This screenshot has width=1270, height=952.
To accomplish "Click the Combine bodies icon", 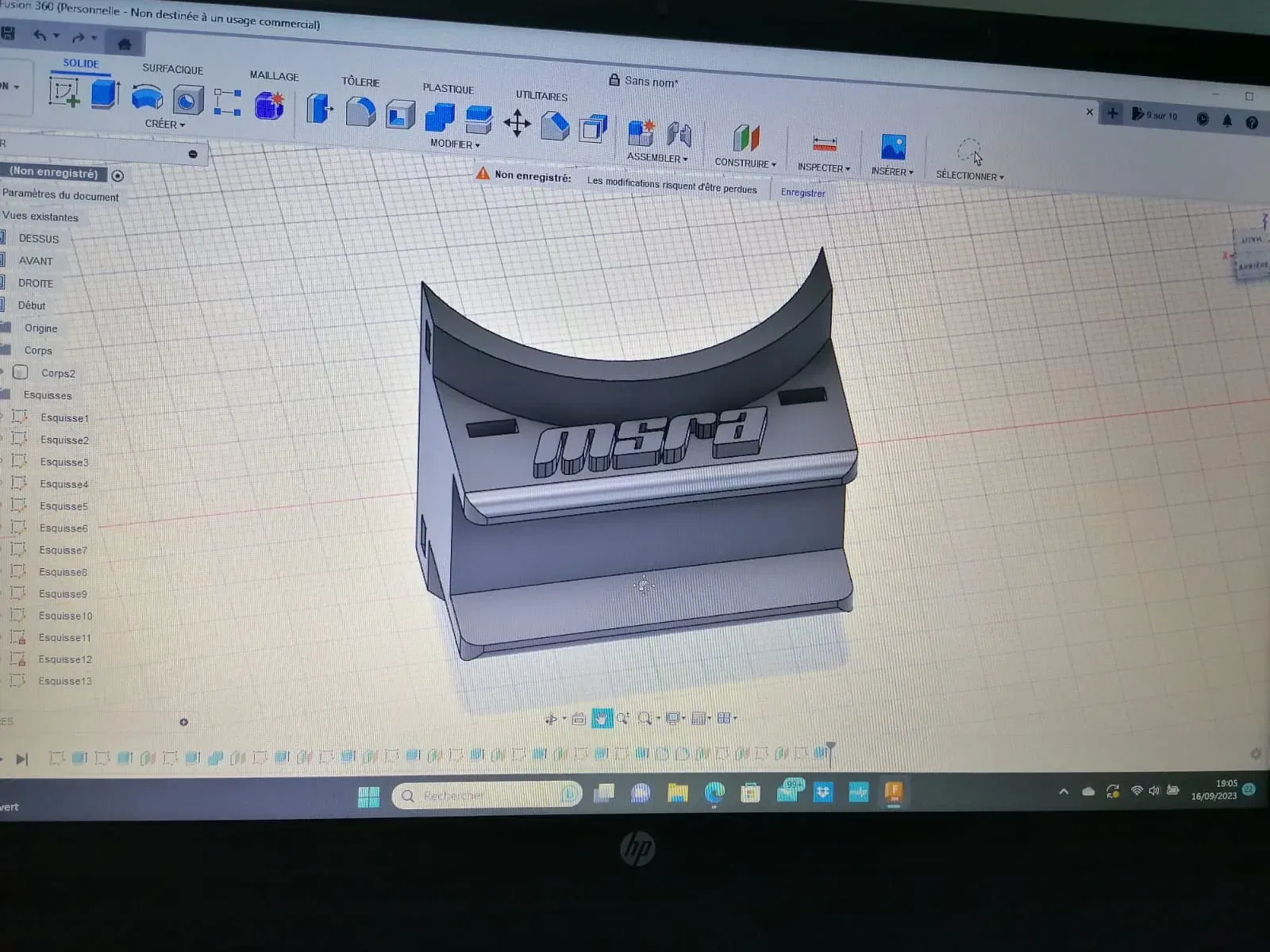I will pyautogui.click(x=440, y=118).
